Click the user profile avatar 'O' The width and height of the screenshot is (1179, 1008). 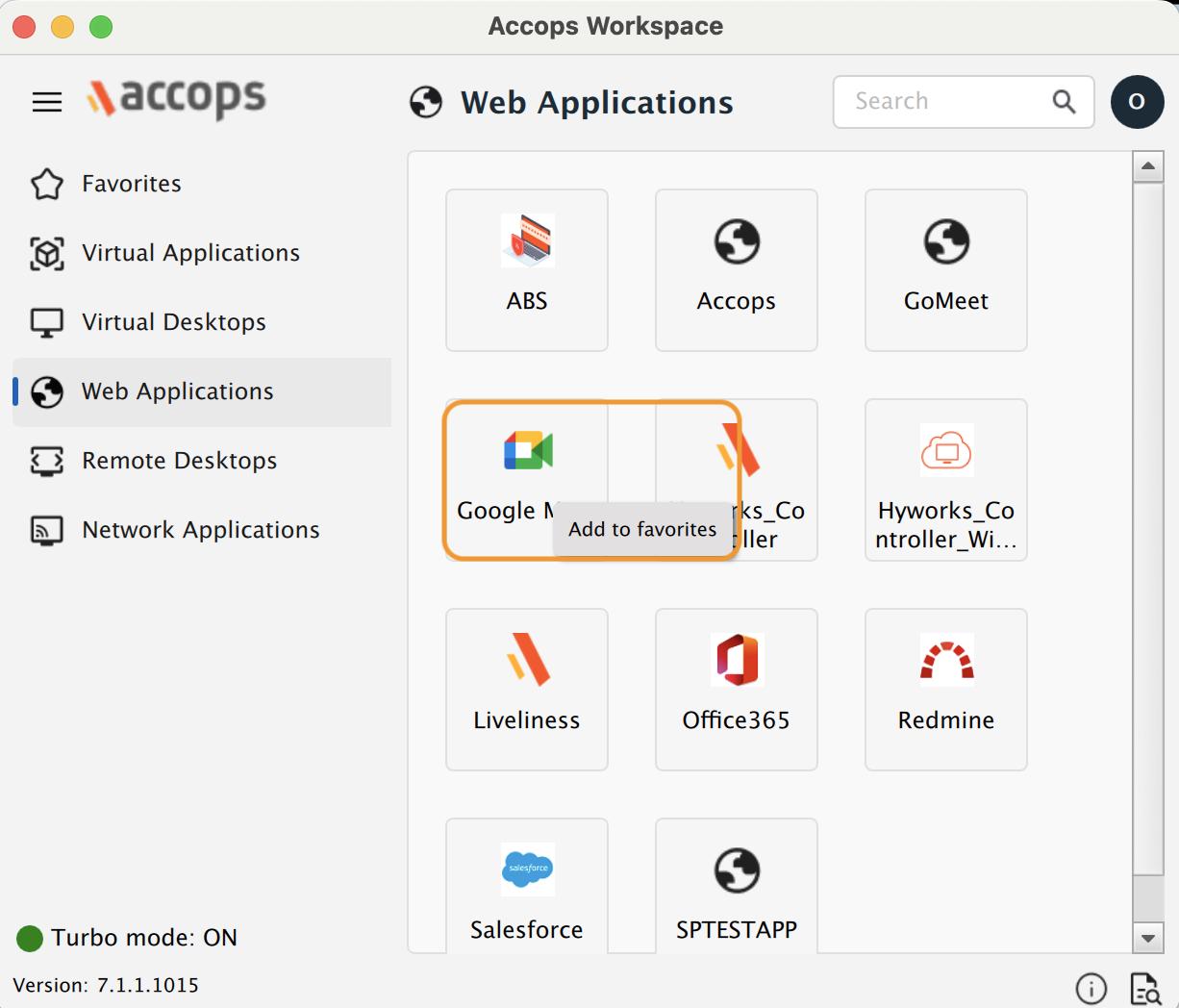[1137, 102]
